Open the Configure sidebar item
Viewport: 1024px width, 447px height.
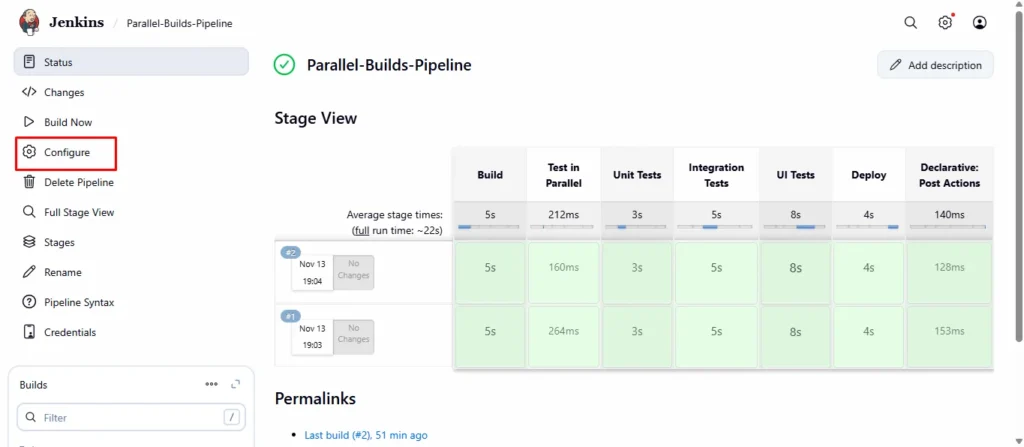[67, 152]
